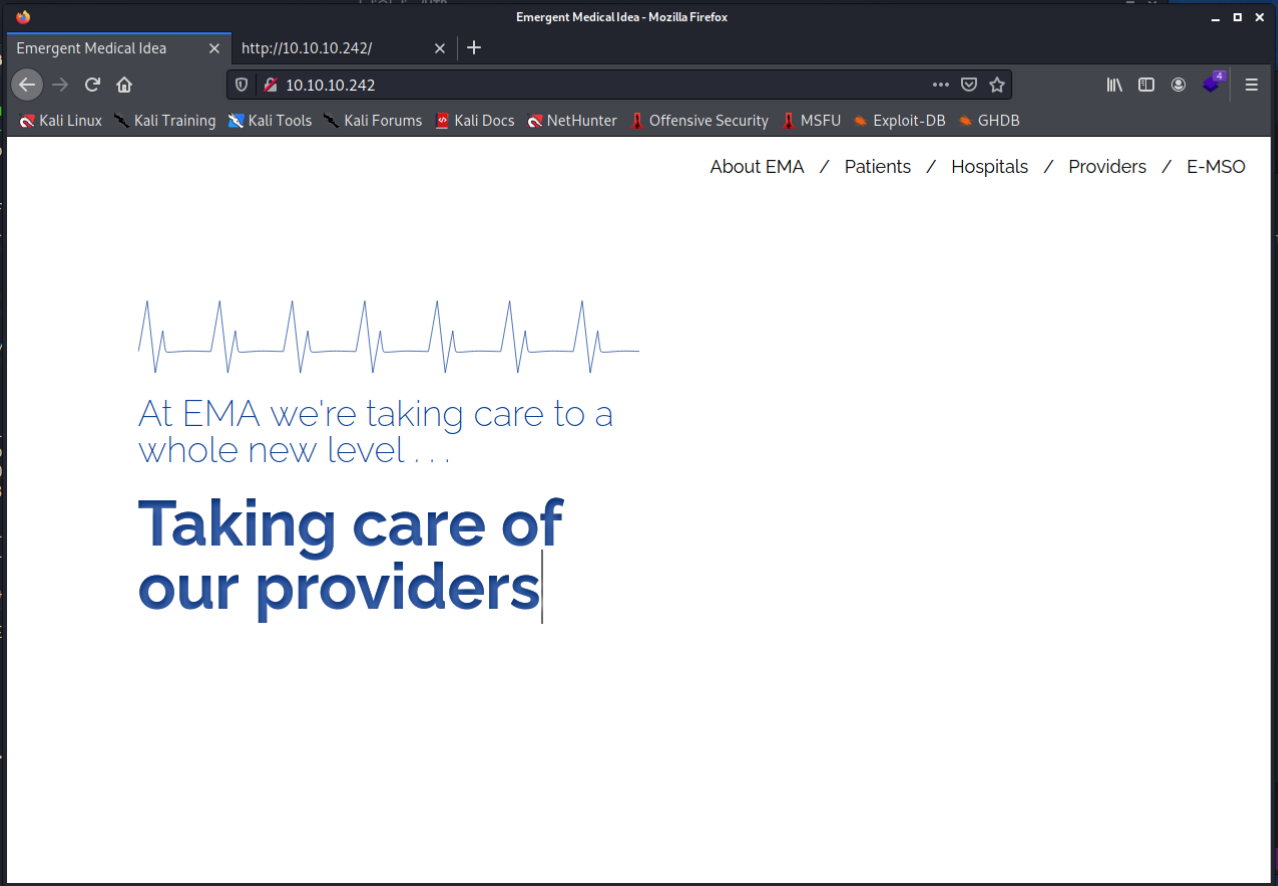The width and height of the screenshot is (1278, 886).
Task: Open the E-MSO menu item
Action: point(1215,167)
